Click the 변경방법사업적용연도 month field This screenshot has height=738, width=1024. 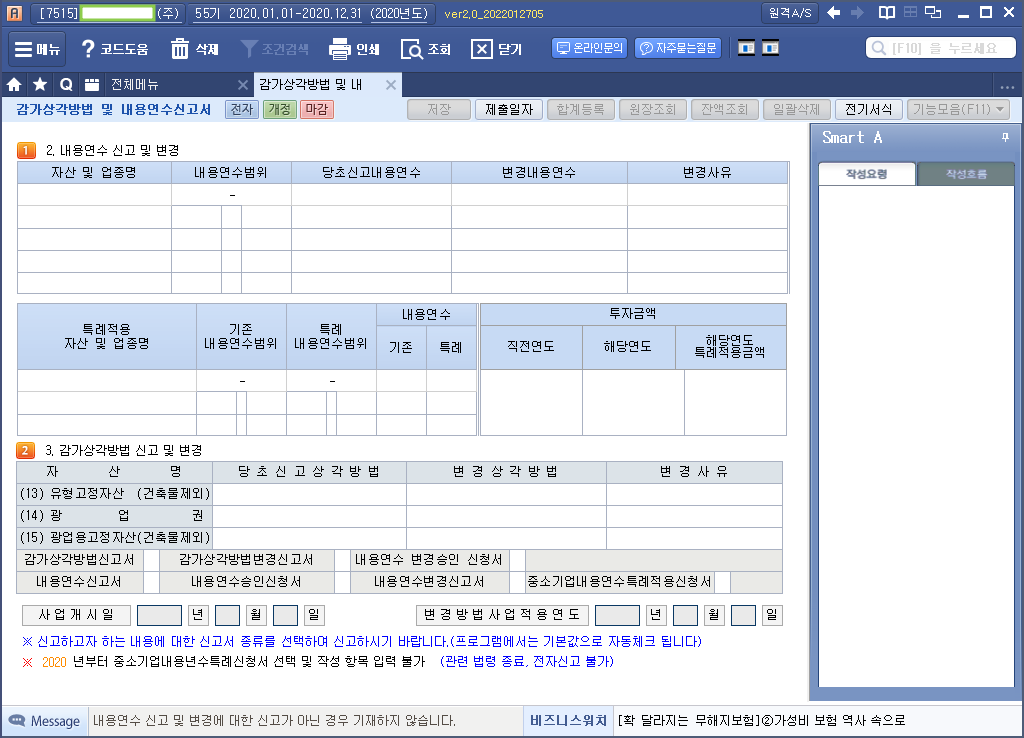point(685,615)
